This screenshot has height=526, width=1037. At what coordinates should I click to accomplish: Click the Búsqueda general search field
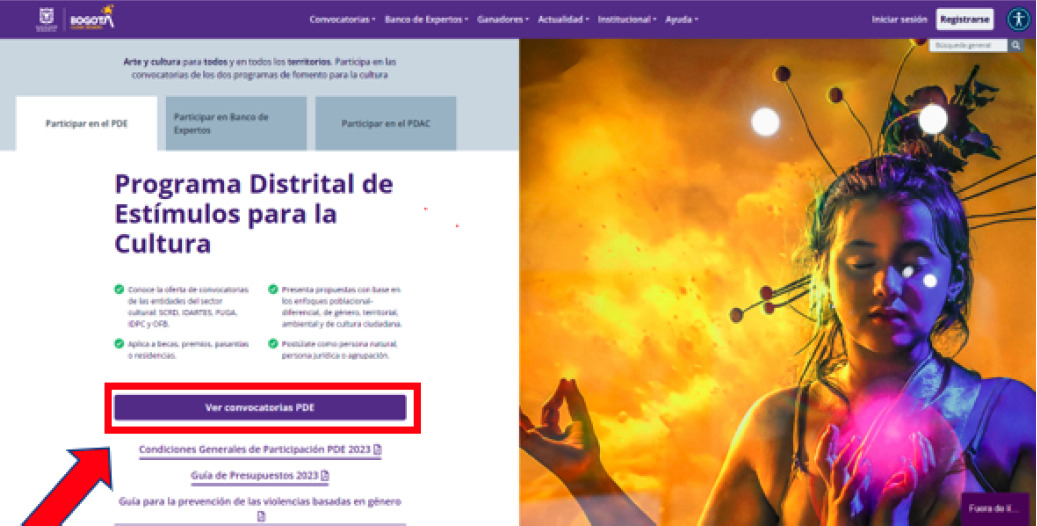coord(968,46)
